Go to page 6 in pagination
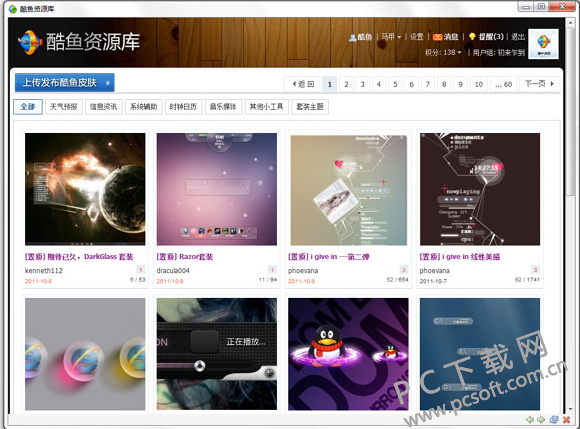The width and height of the screenshot is (580, 429). [411, 84]
